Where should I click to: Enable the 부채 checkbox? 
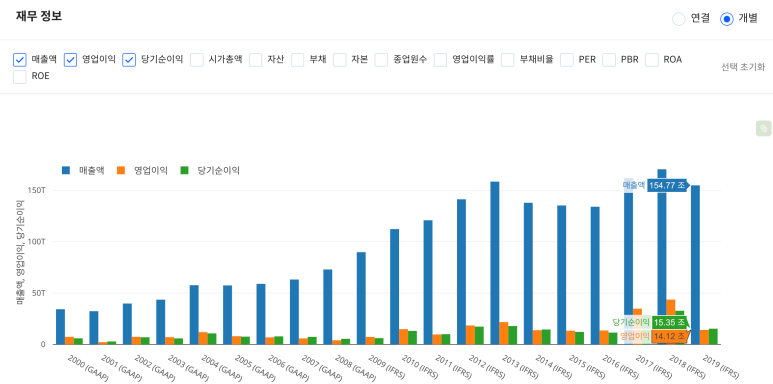(298, 60)
